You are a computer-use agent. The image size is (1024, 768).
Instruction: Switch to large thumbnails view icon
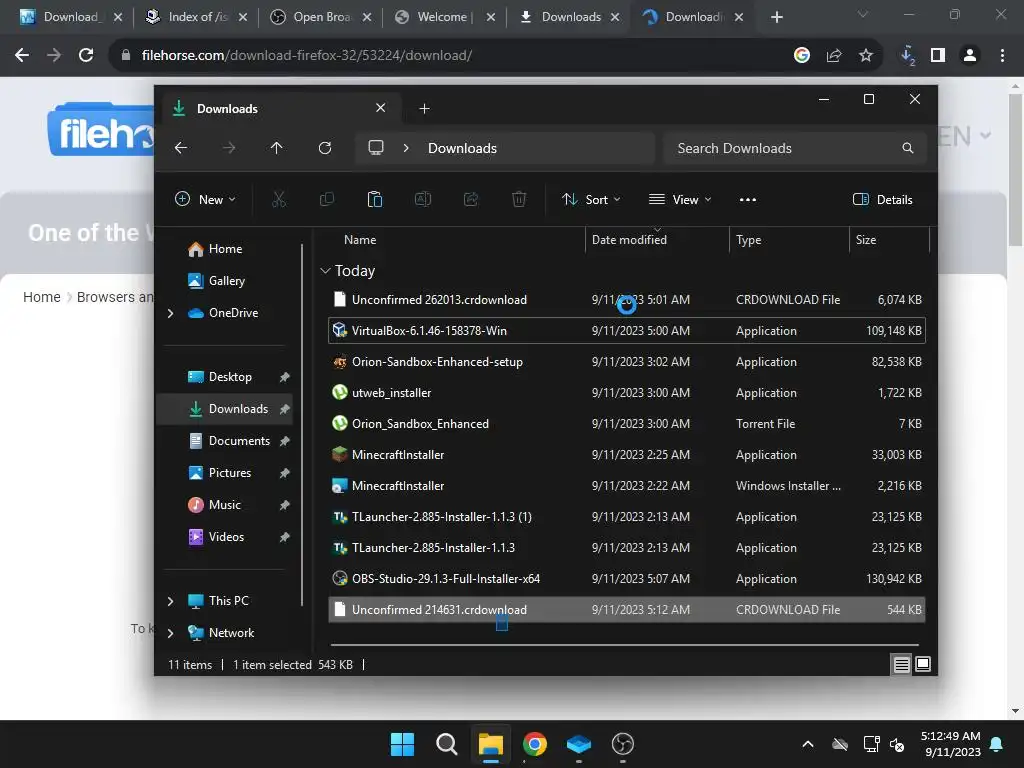tap(923, 664)
